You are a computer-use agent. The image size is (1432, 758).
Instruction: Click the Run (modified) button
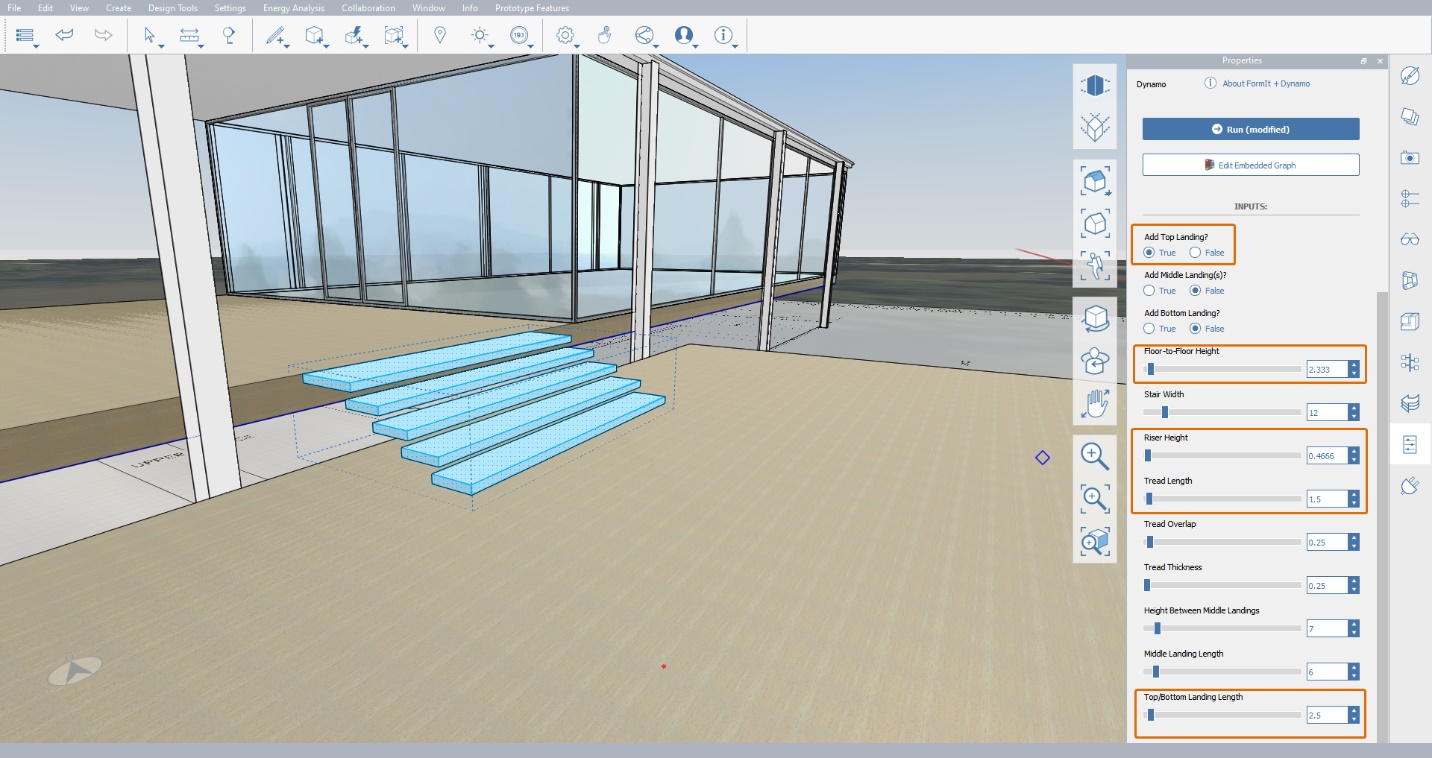[1250, 129]
